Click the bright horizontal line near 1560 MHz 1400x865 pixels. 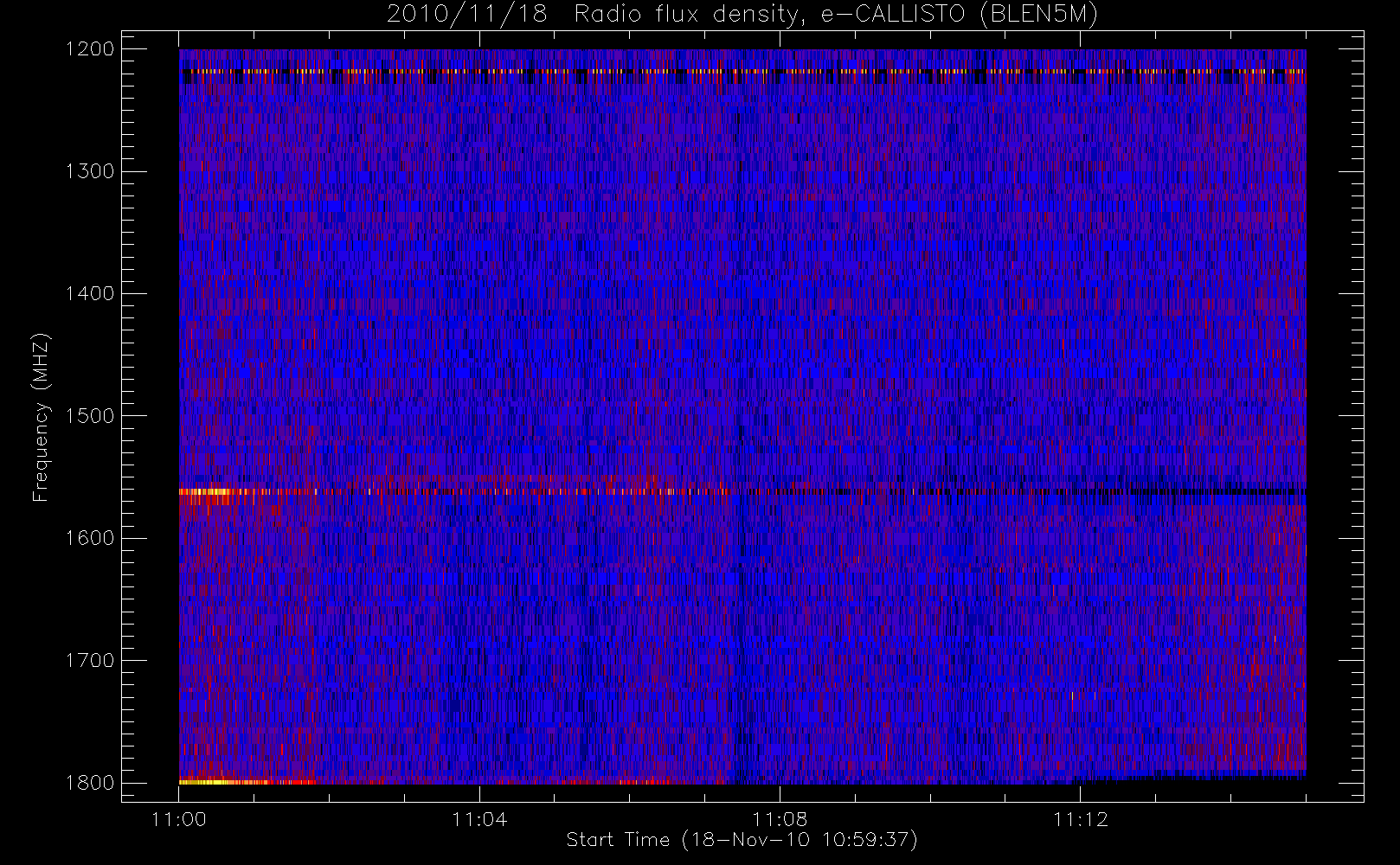coord(742,491)
